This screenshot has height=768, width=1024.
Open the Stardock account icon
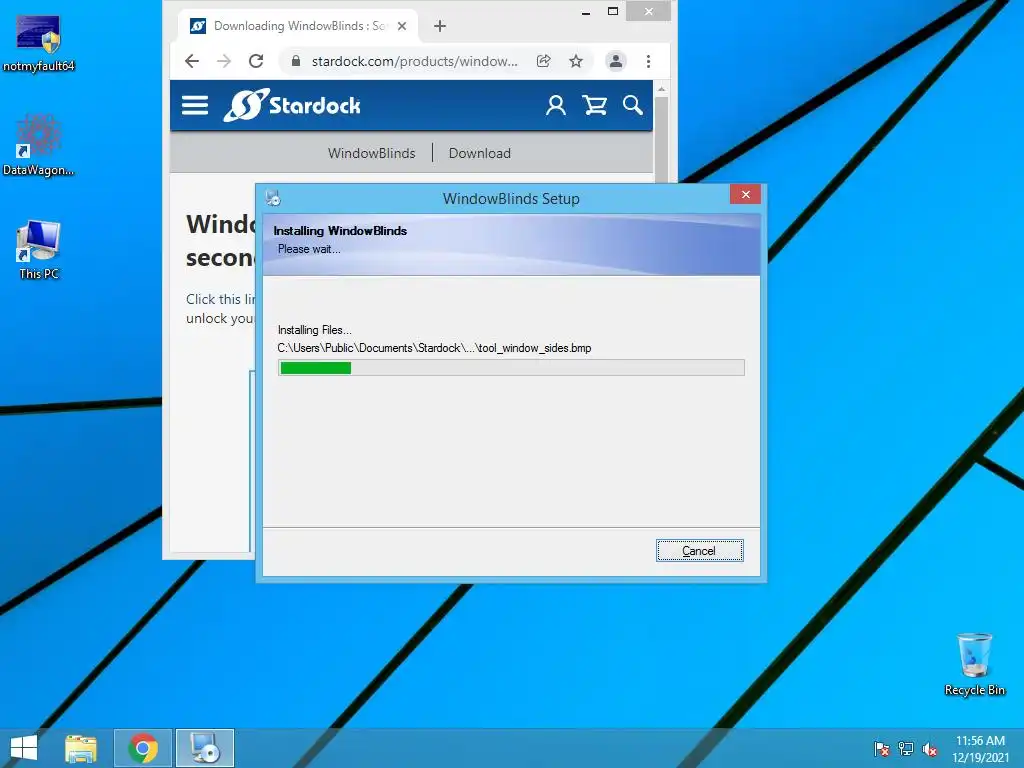(556, 105)
